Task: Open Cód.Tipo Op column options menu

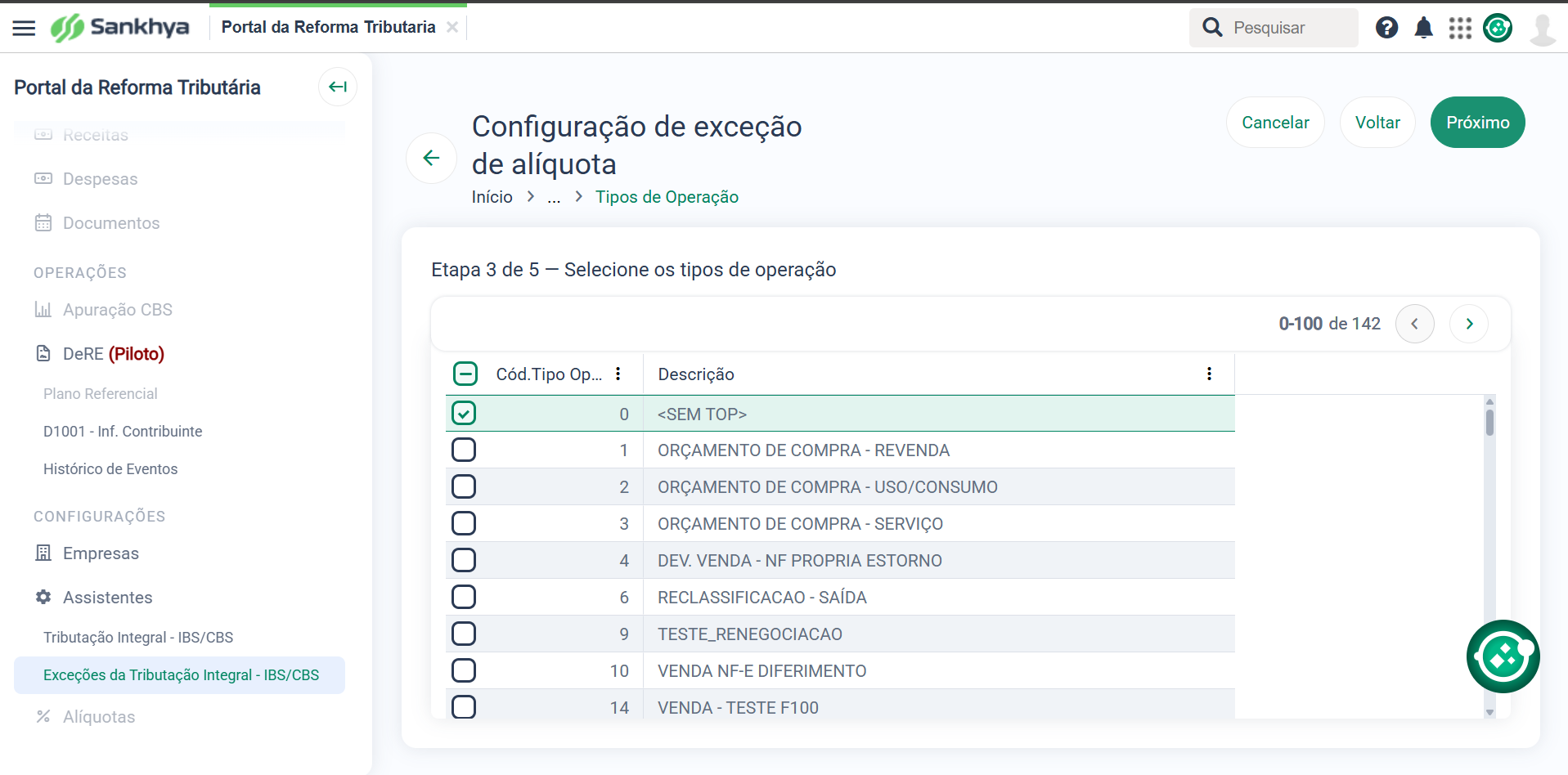Action: point(618,374)
